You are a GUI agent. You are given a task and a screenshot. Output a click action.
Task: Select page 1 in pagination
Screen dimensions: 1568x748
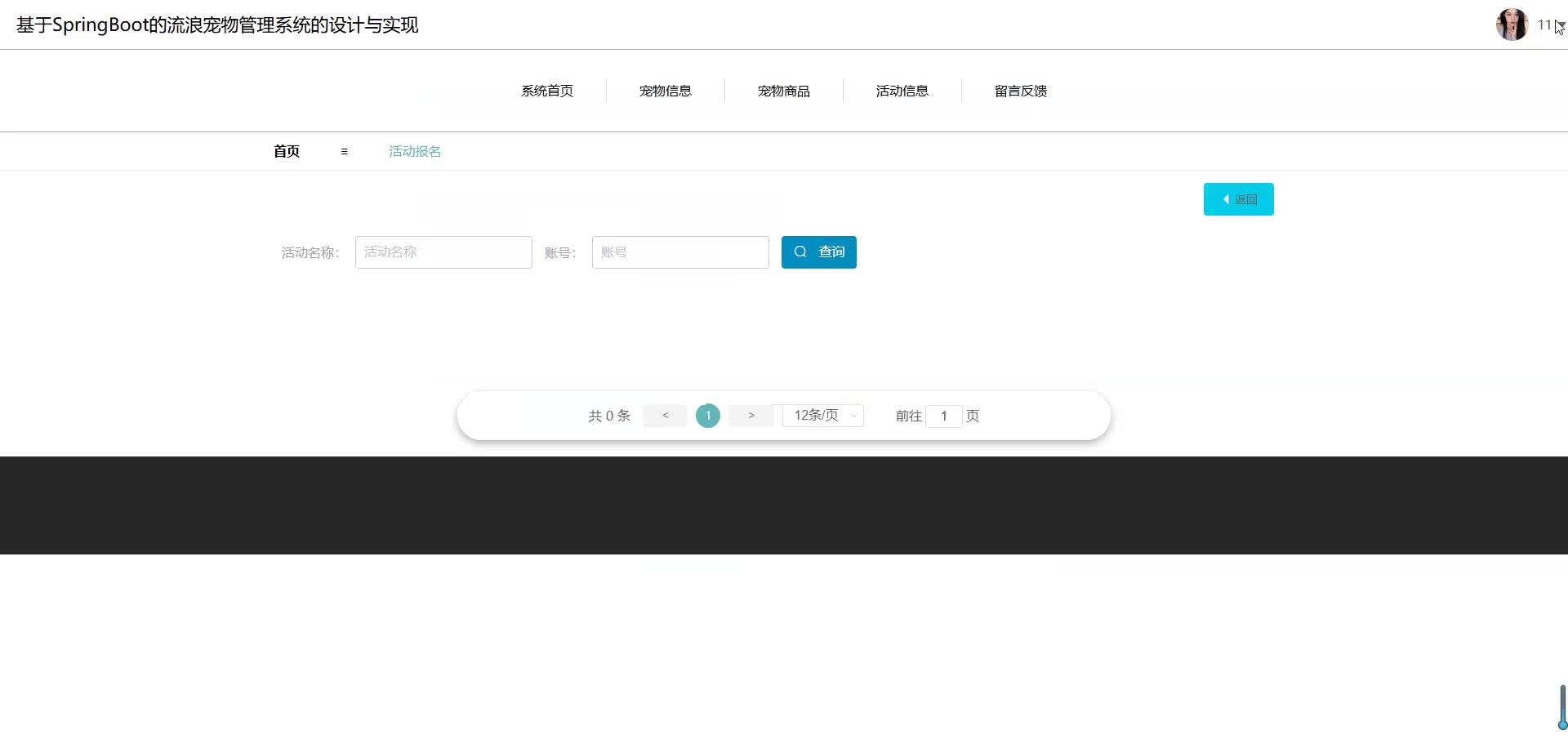pos(708,416)
